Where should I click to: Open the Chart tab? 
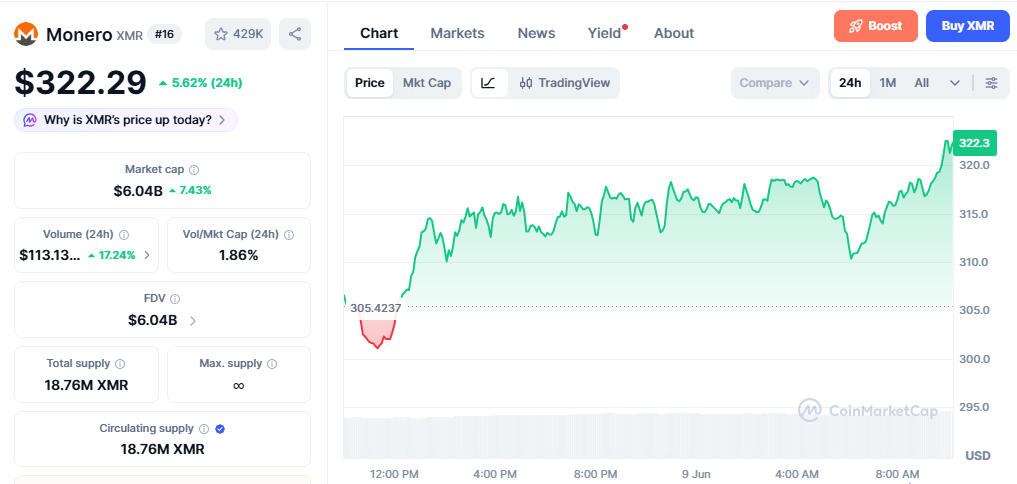pyautogui.click(x=379, y=33)
